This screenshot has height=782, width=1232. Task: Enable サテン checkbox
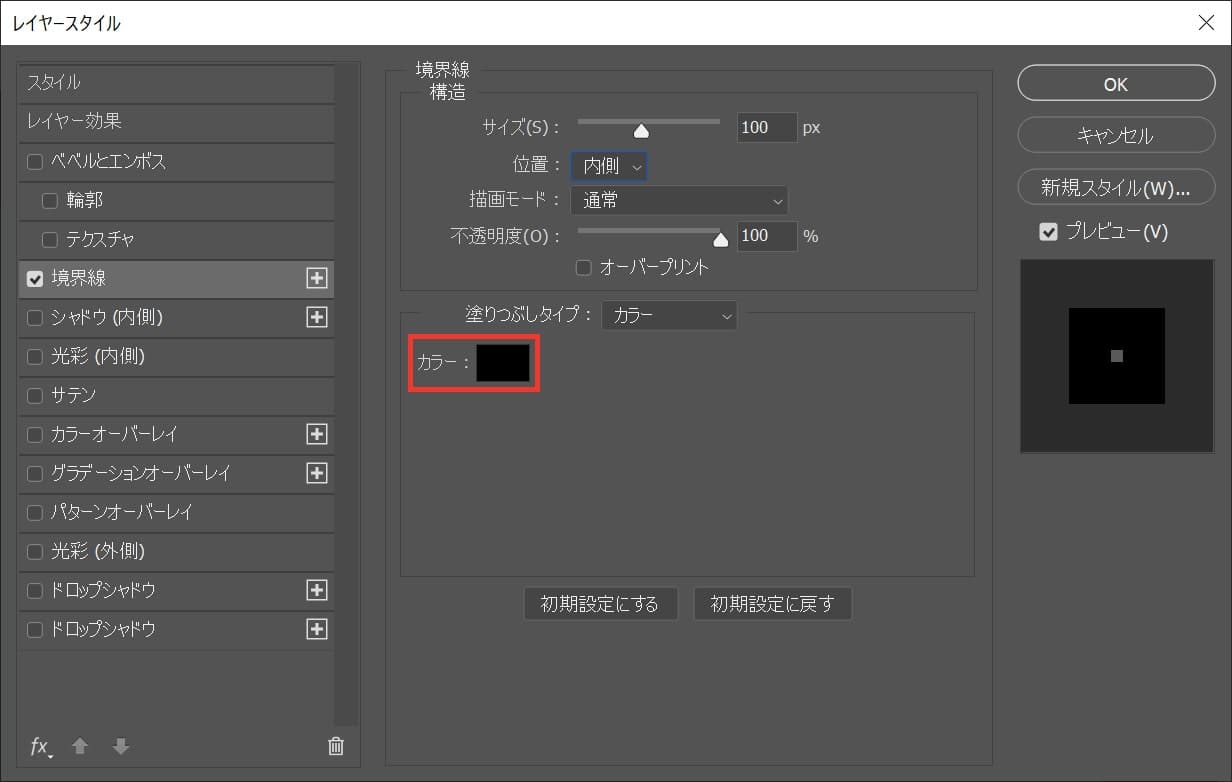coord(35,396)
